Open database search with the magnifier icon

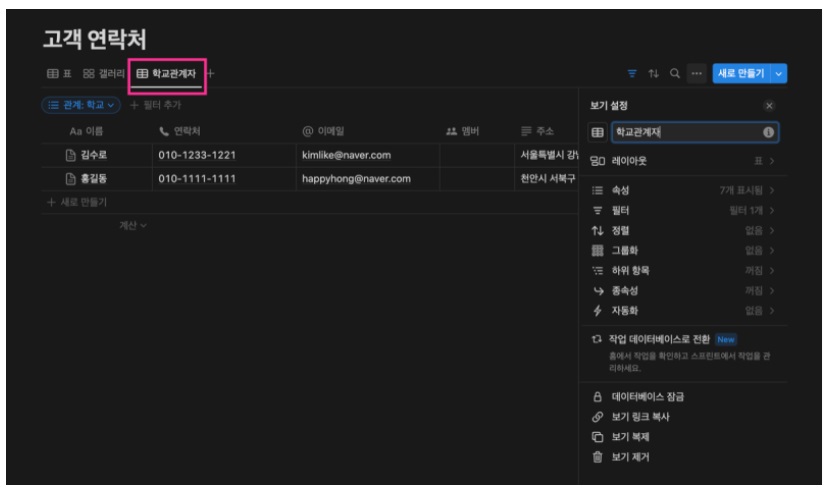coord(675,74)
